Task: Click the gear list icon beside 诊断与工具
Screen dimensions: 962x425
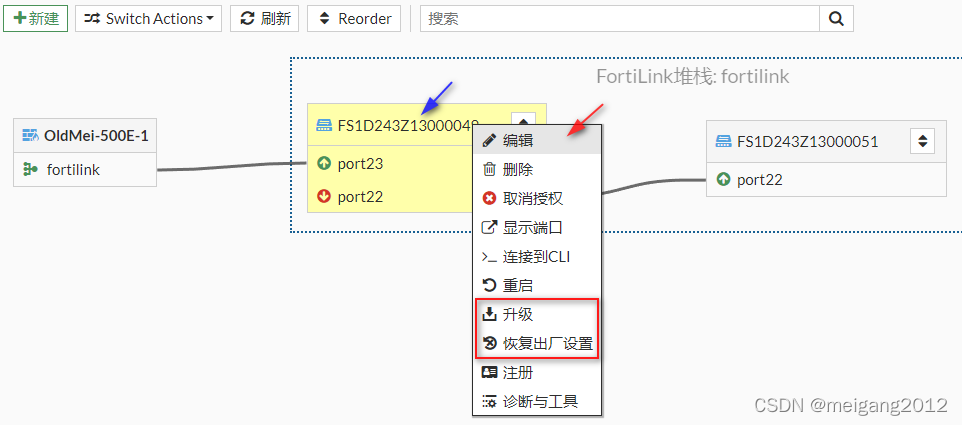Action: 489,402
